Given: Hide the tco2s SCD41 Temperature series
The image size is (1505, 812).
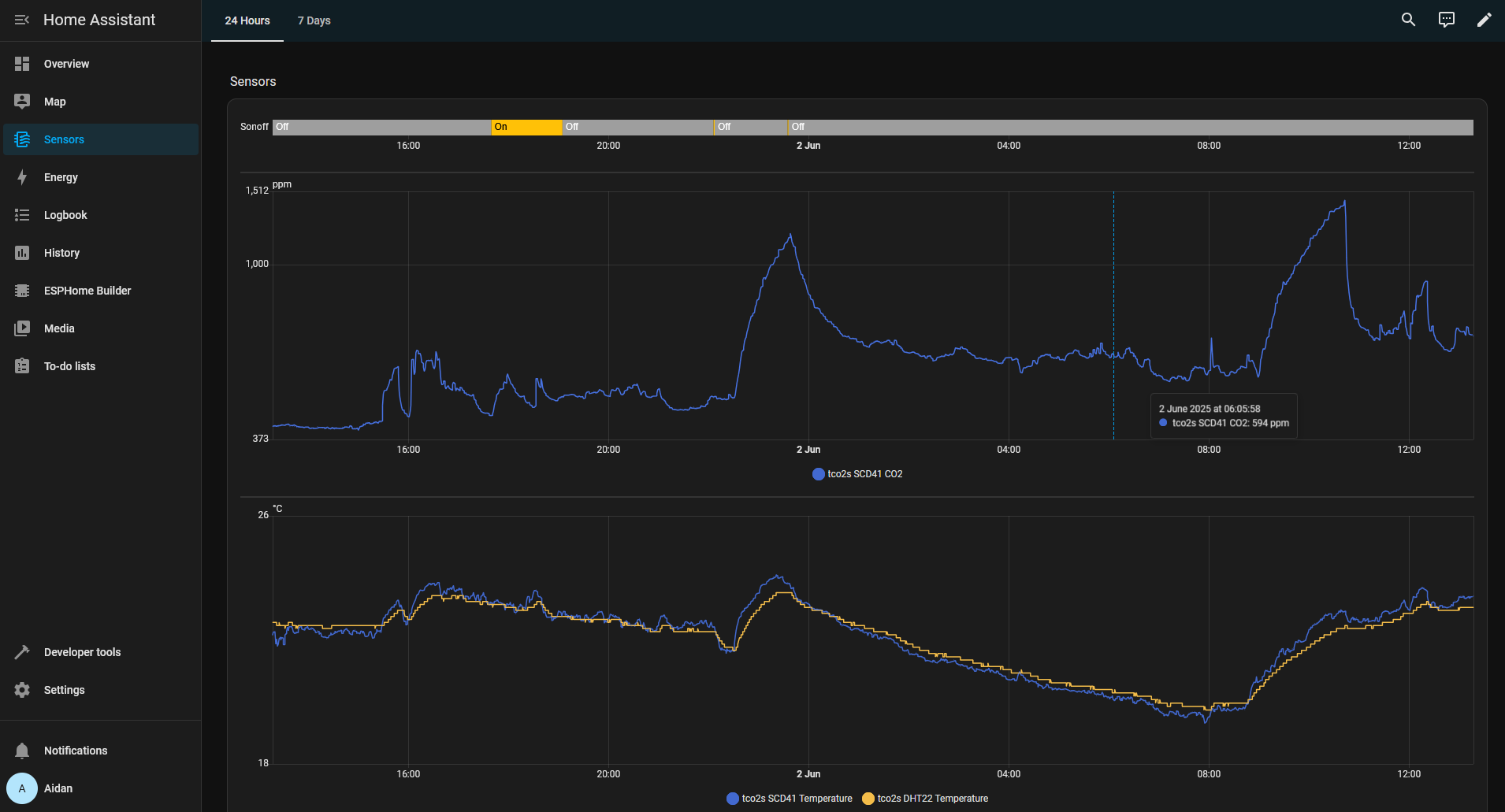Looking at the screenshot, I should coord(790,799).
